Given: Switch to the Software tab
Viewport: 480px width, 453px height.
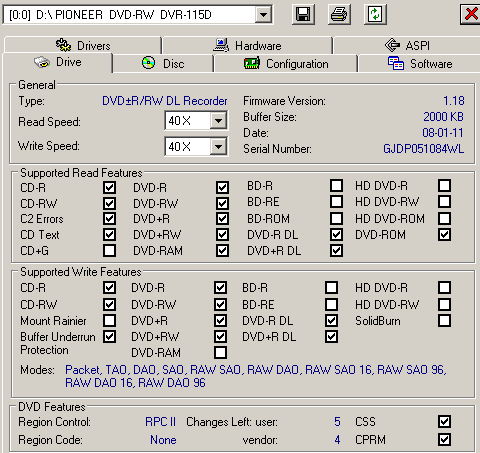Looking at the screenshot, I should [419, 63].
